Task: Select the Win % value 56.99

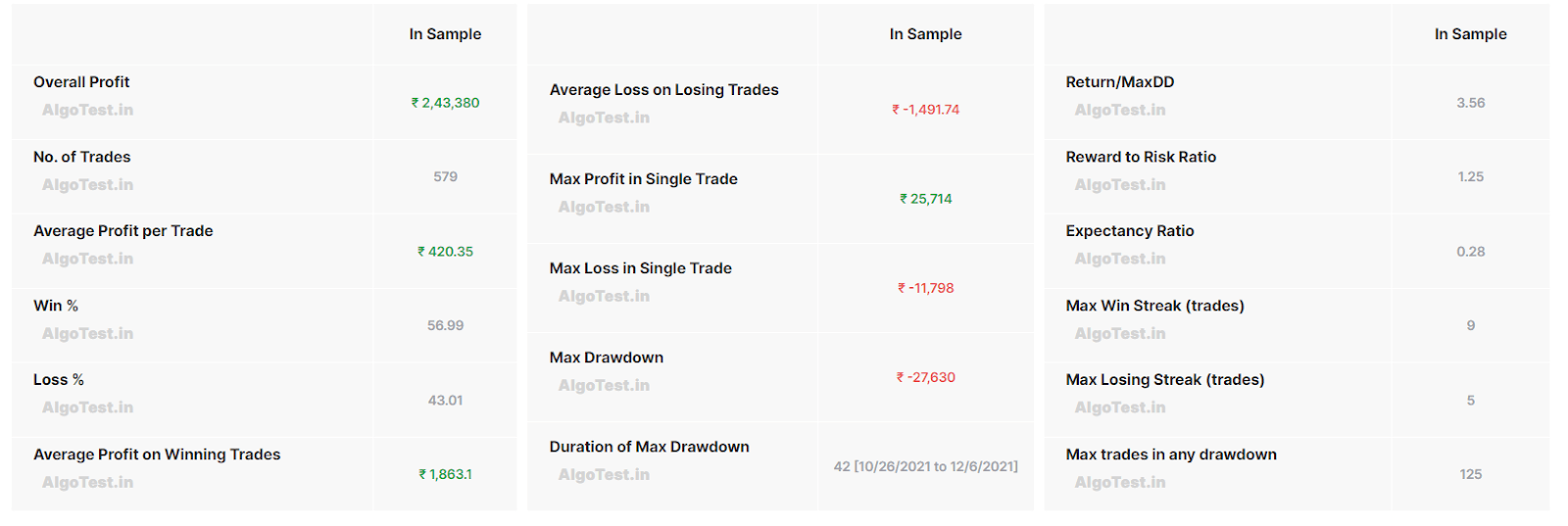Action: click(445, 325)
